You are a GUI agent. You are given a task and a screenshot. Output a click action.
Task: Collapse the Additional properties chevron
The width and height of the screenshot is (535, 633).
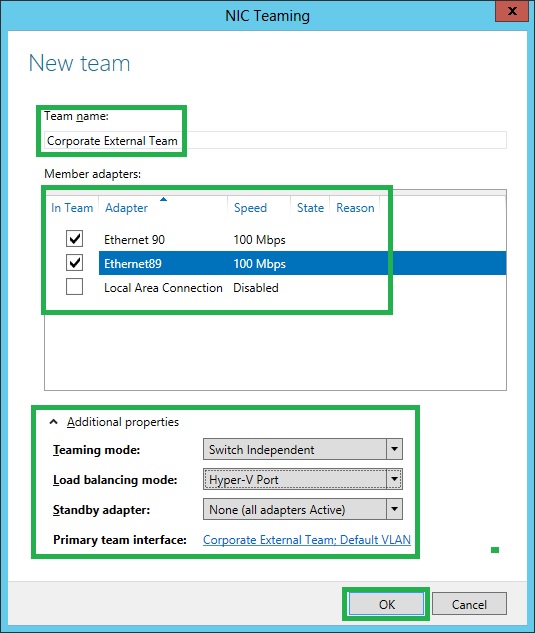(x=53, y=422)
